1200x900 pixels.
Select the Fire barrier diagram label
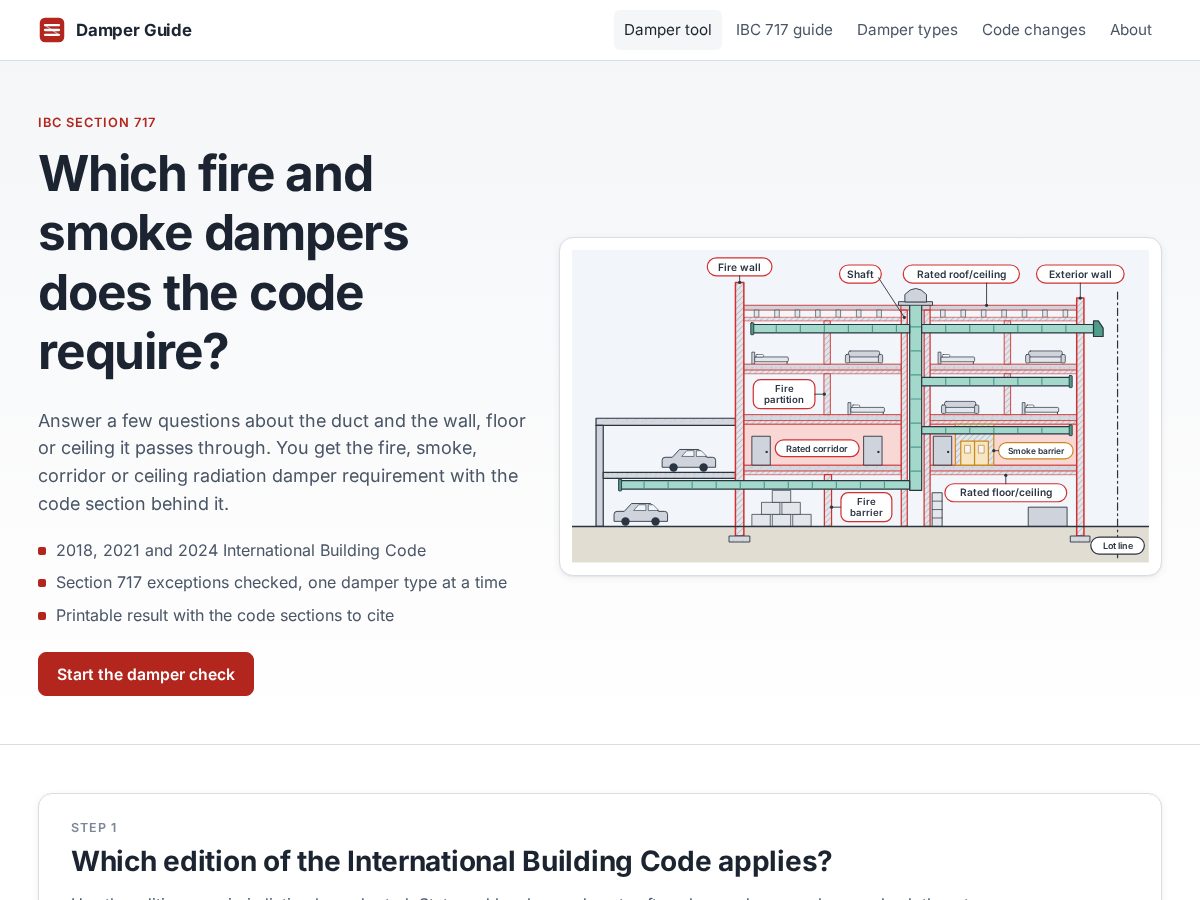pos(866,507)
